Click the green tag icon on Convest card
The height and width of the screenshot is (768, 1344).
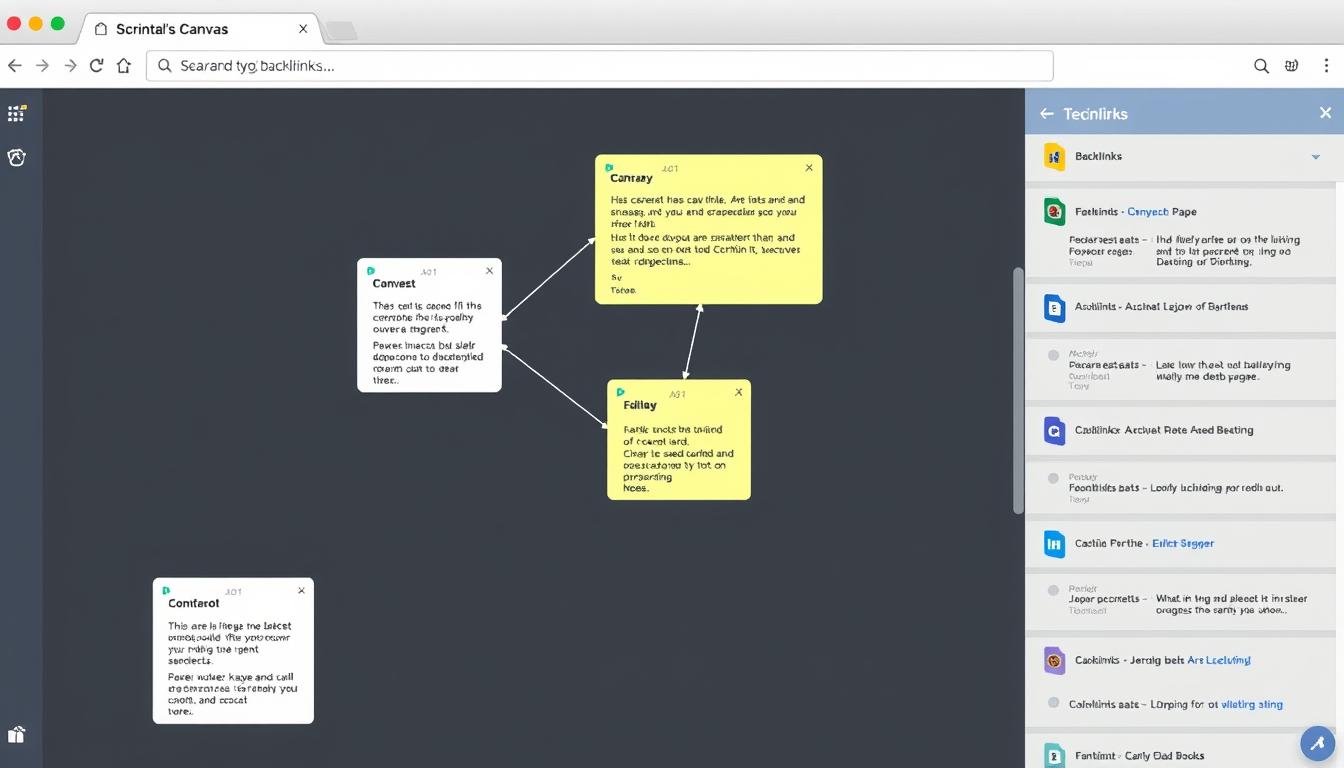coord(371,271)
